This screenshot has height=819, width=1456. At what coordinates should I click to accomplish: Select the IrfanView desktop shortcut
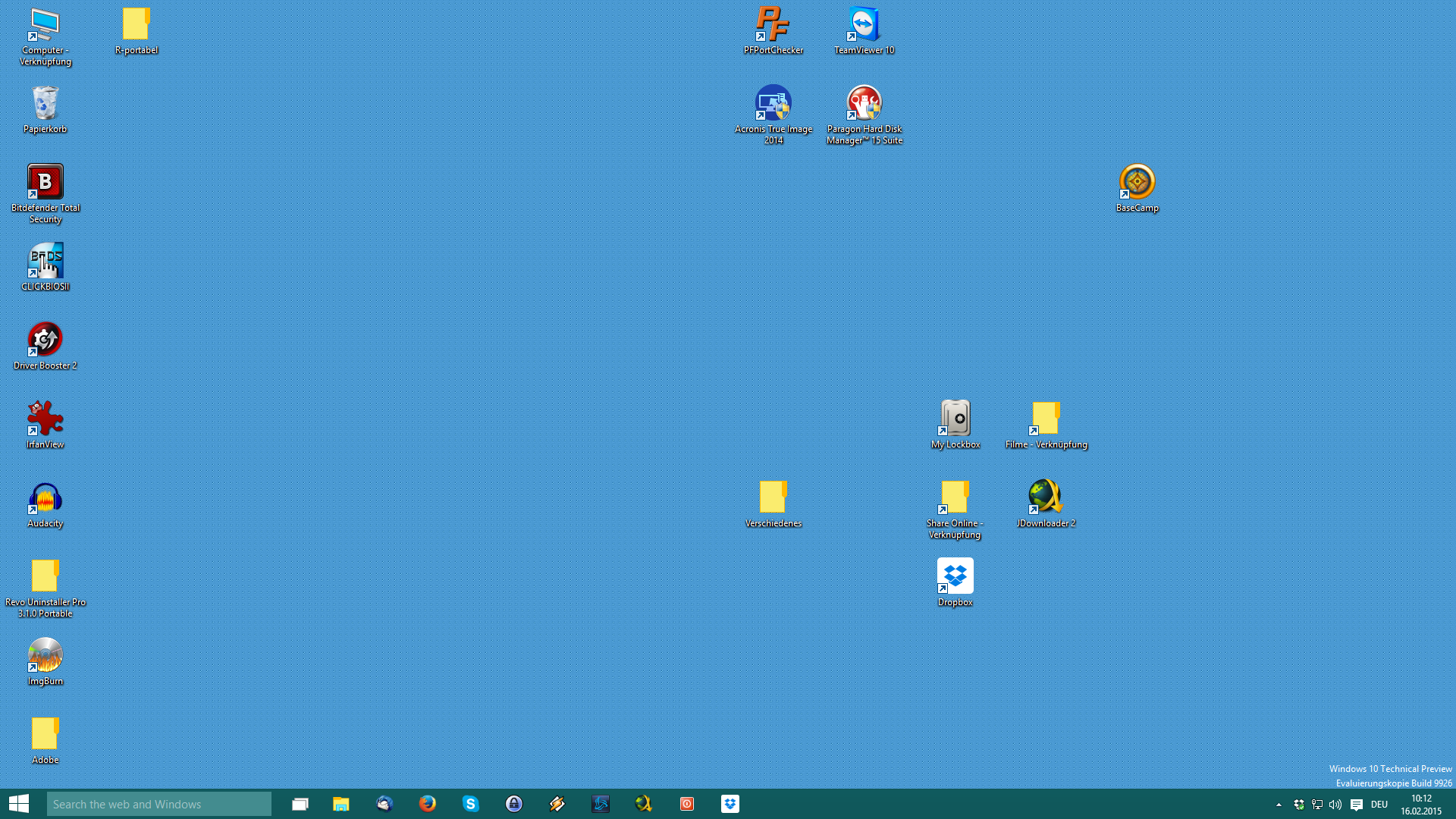45,425
